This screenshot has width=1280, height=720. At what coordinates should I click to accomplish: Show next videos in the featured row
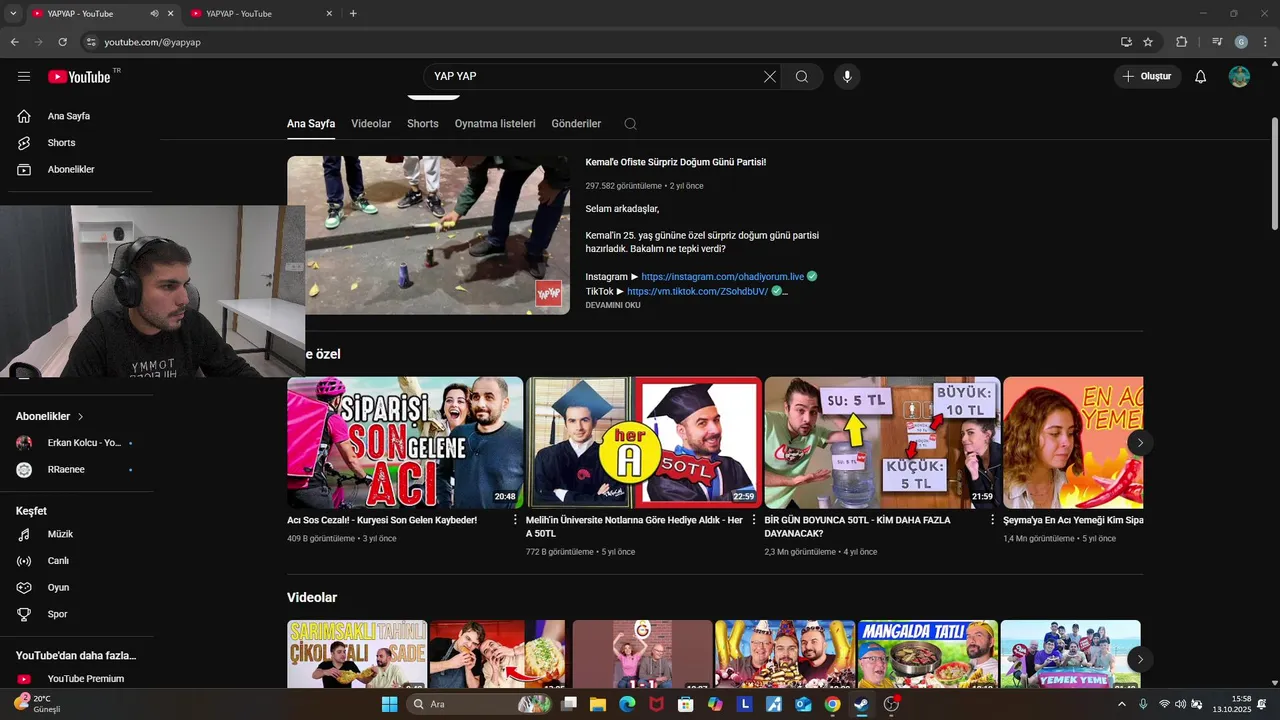click(1139, 442)
